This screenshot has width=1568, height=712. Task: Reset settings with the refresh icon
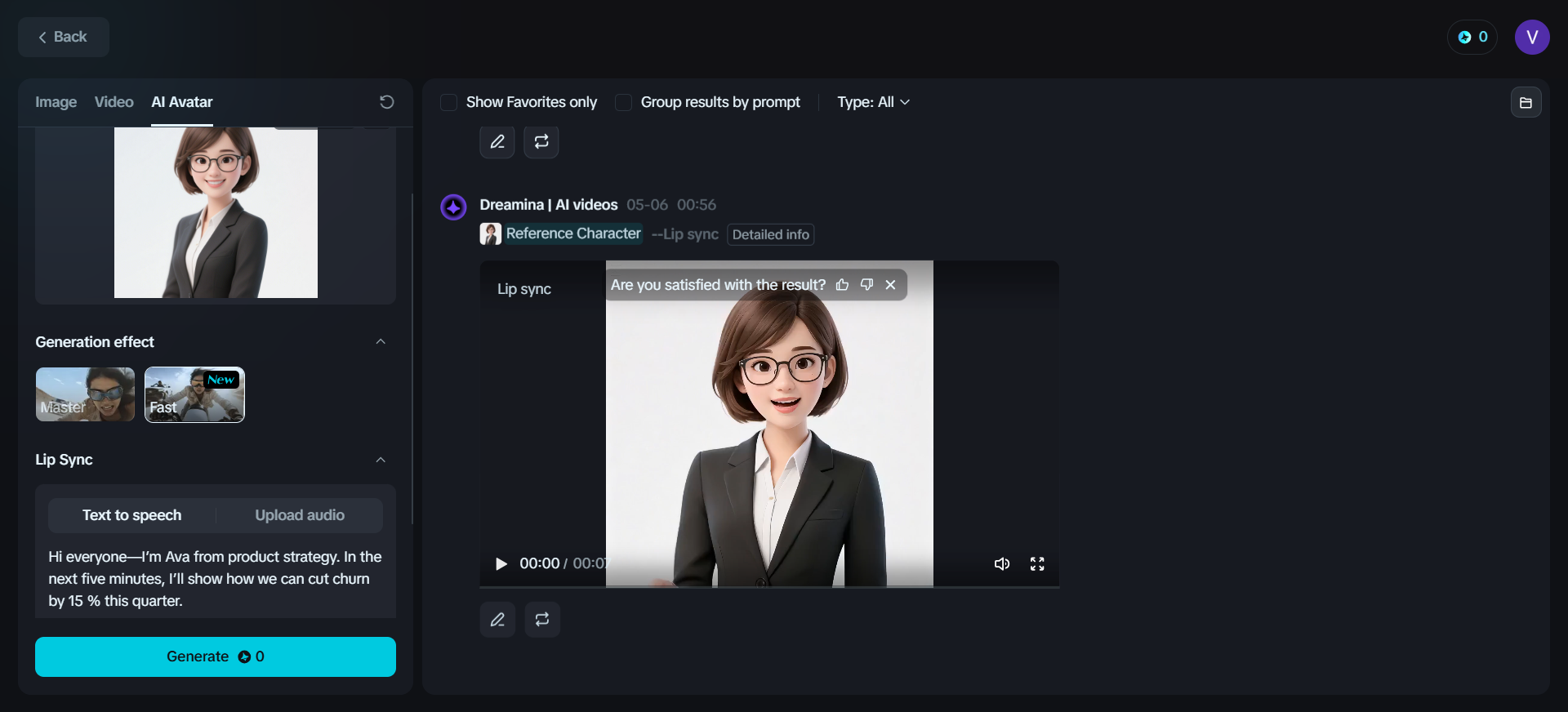pyautogui.click(x=386, y=102)
